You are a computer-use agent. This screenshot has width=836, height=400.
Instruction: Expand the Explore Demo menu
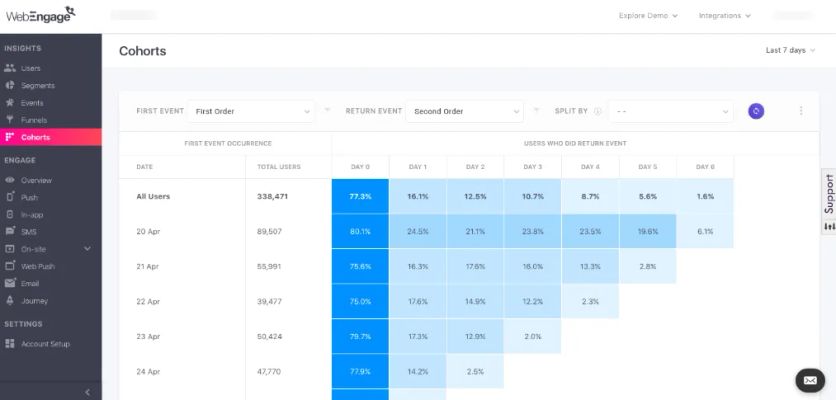click(648, 15)
